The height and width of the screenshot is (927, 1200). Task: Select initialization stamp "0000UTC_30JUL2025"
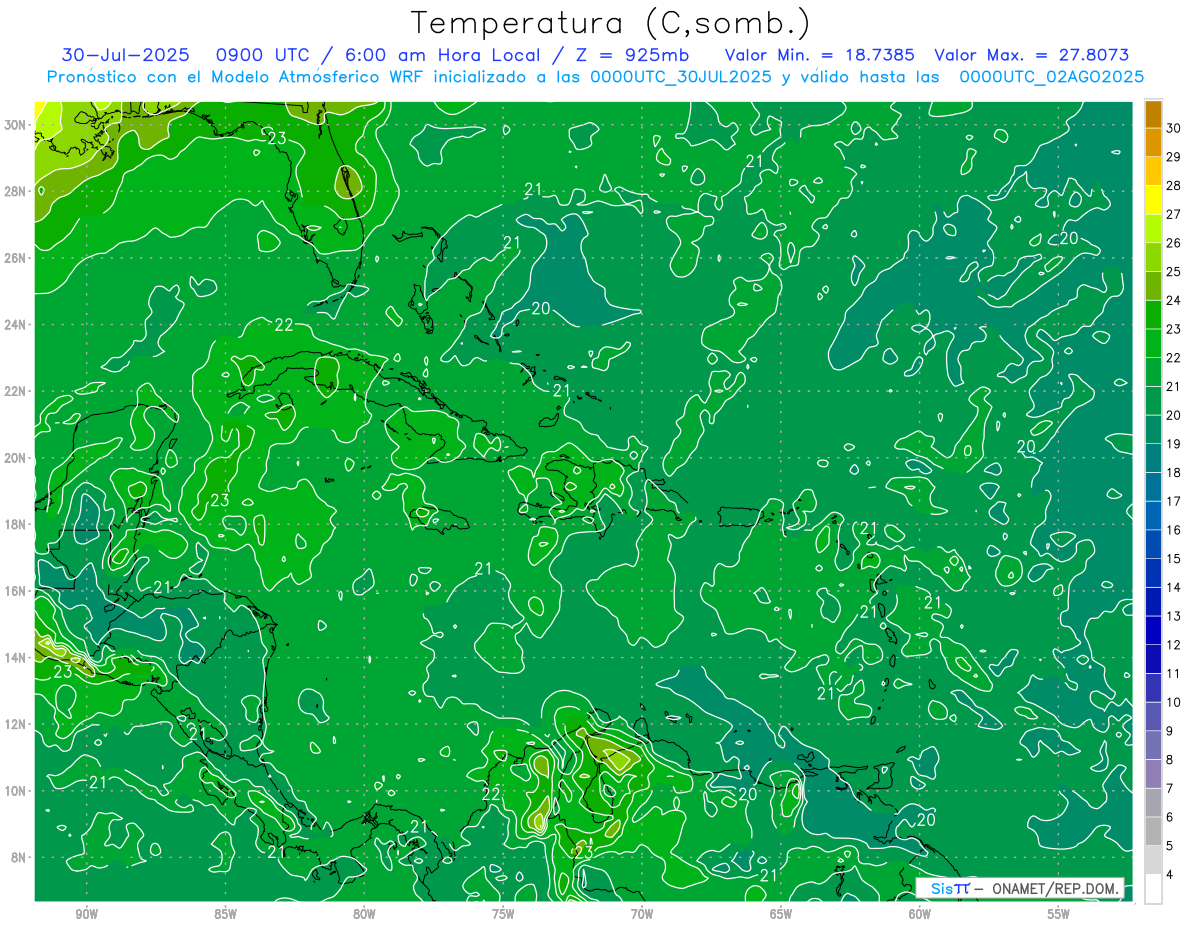pyautogui.click(x=682, y=77)
